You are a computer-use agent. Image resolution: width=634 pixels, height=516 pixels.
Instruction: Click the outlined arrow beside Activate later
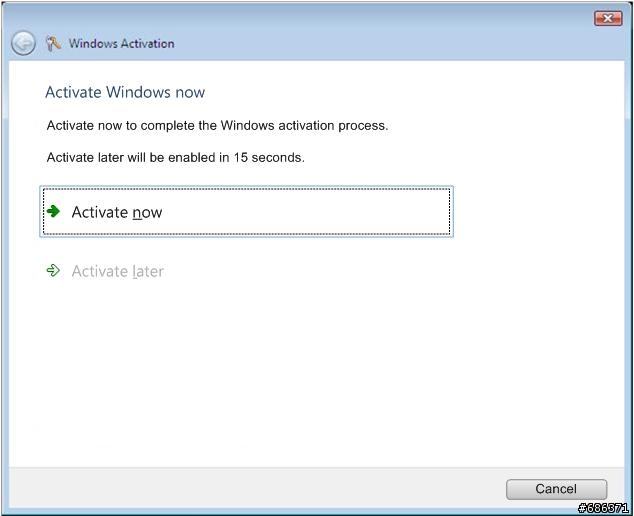[53, 271]
